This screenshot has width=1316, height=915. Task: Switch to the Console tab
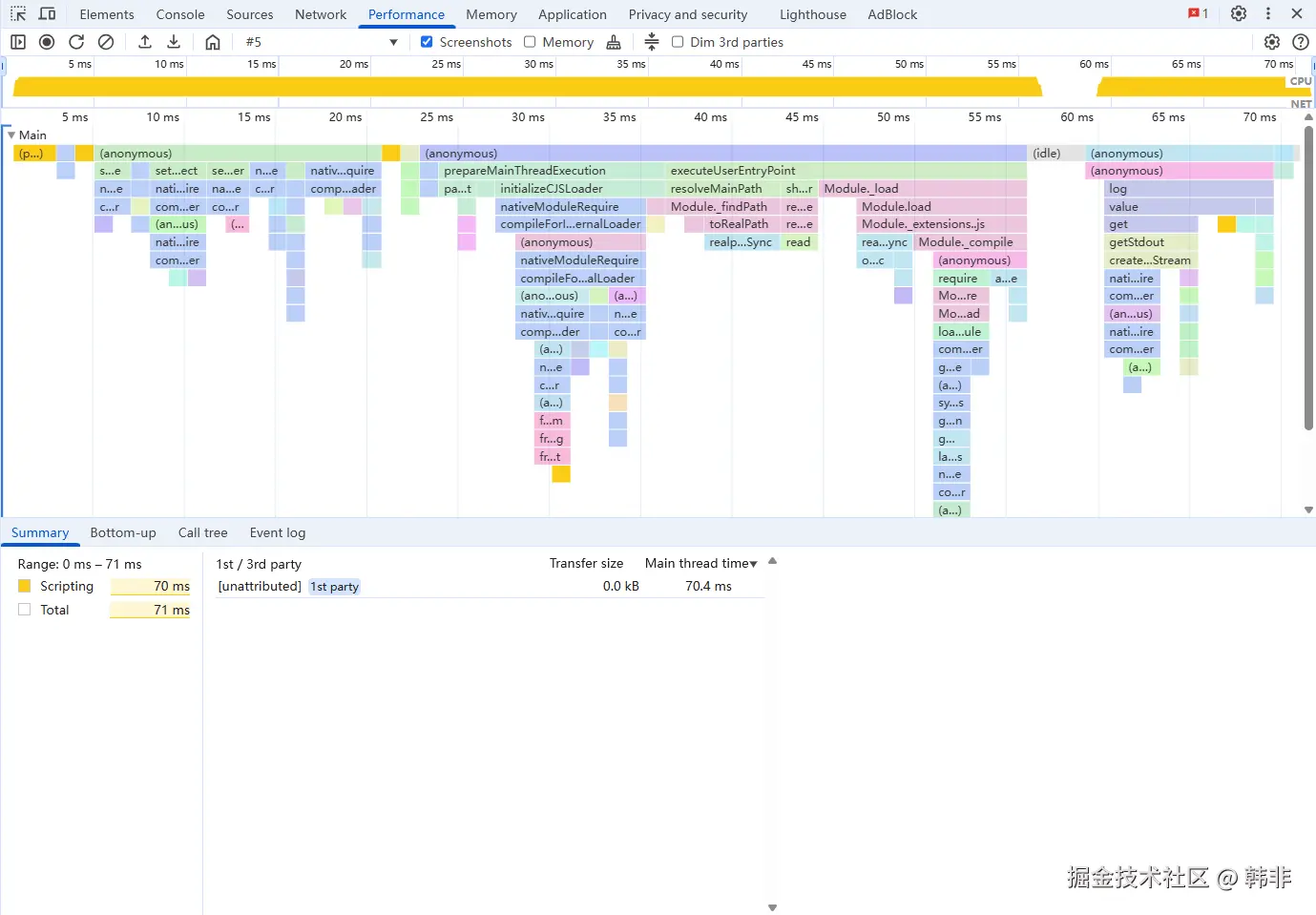click(180, 14)
